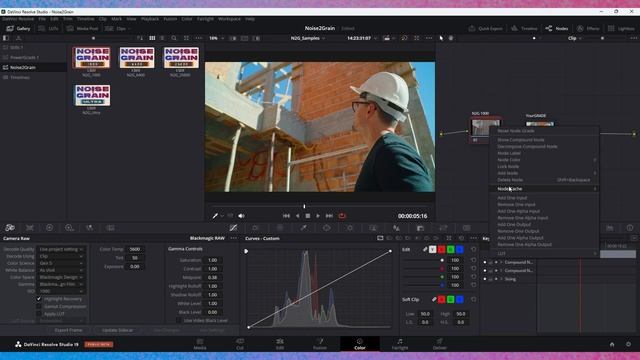The width and height of the screenshot is (640, 360).
Task: Open the Scopes panel icon
Action: [x=609, y=228]
